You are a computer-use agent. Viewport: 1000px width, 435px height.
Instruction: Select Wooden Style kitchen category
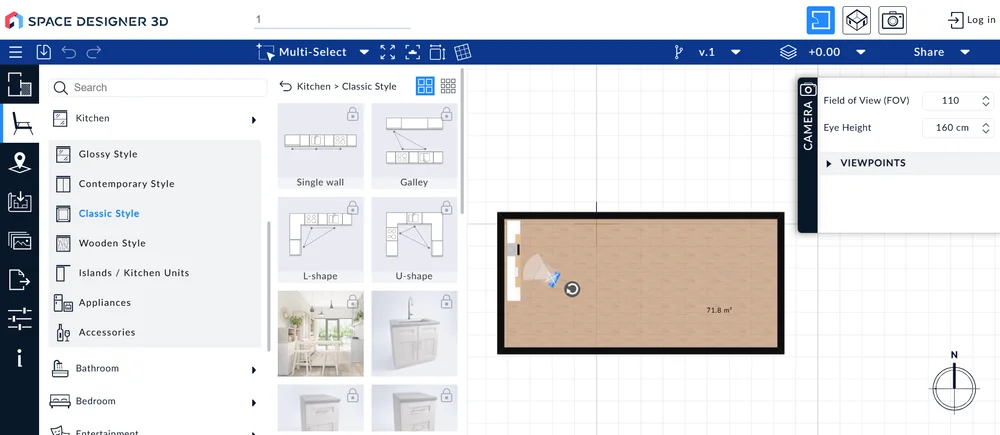112,243
